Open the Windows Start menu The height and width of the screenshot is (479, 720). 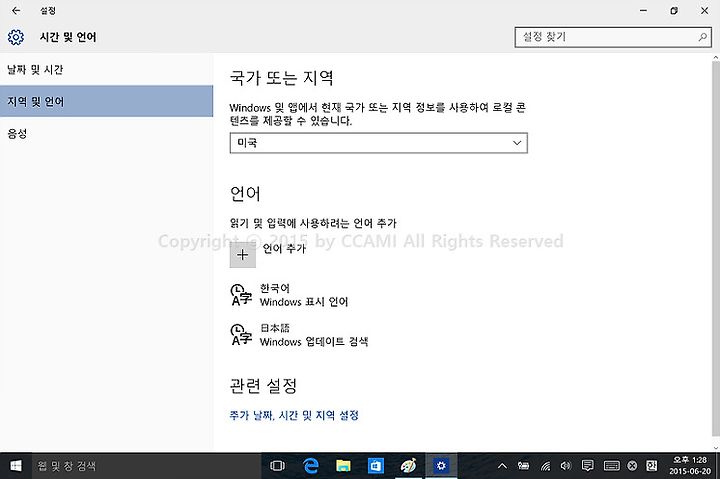[x=16, y=466]
